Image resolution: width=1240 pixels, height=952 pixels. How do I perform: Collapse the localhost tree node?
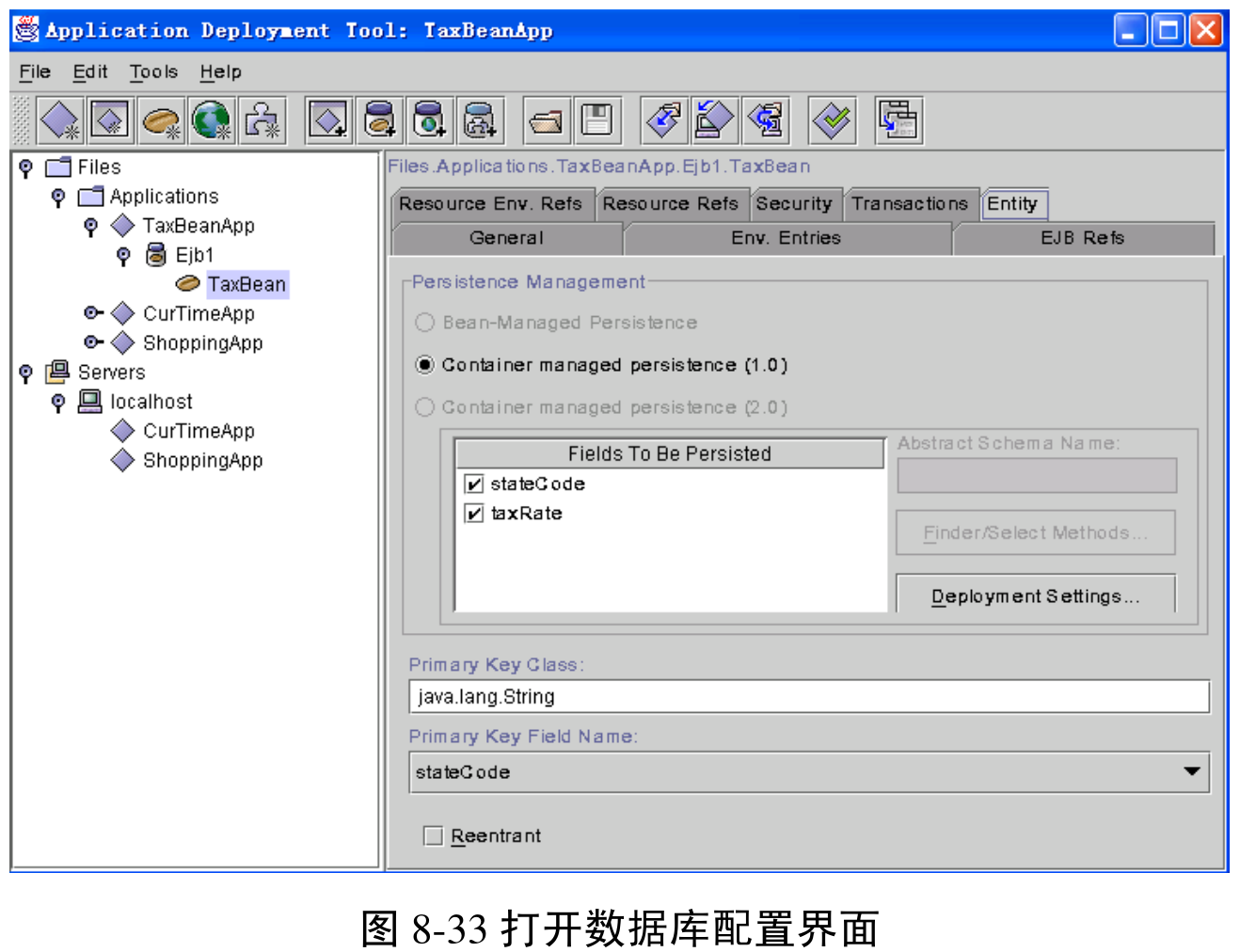58,402
